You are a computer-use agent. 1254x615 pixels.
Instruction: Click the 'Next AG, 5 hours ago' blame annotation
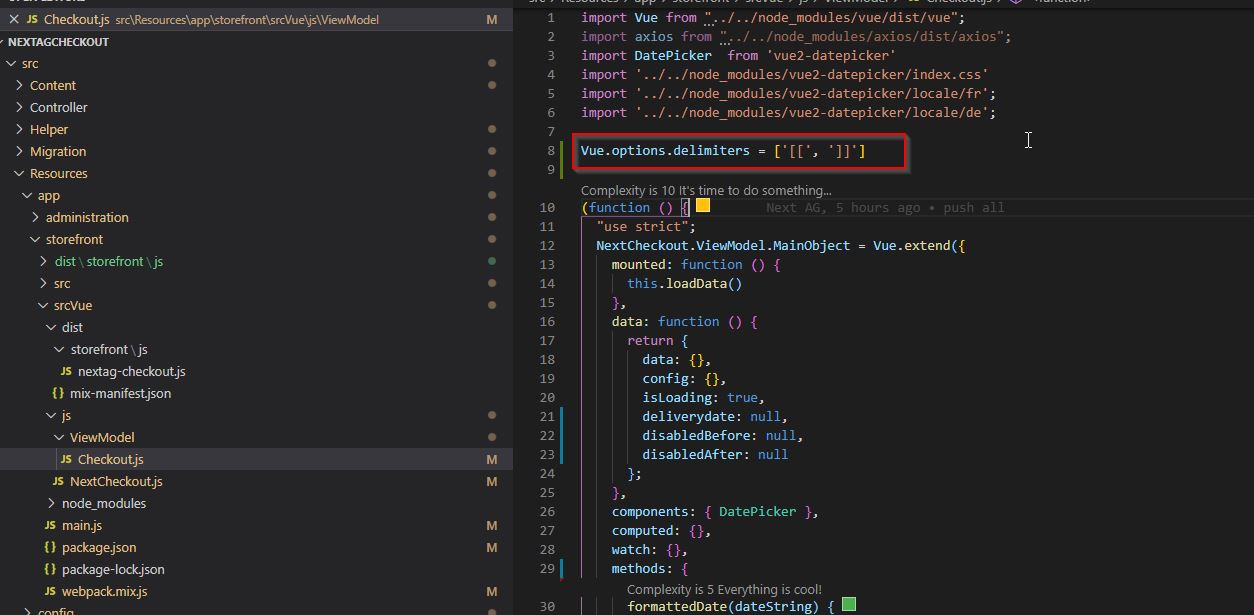click(885, 207)
